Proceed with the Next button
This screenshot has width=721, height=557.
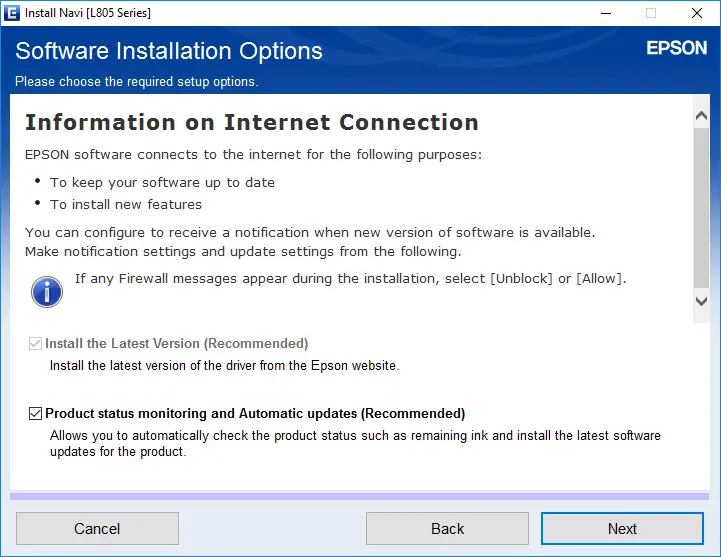[x=622, y=529]
